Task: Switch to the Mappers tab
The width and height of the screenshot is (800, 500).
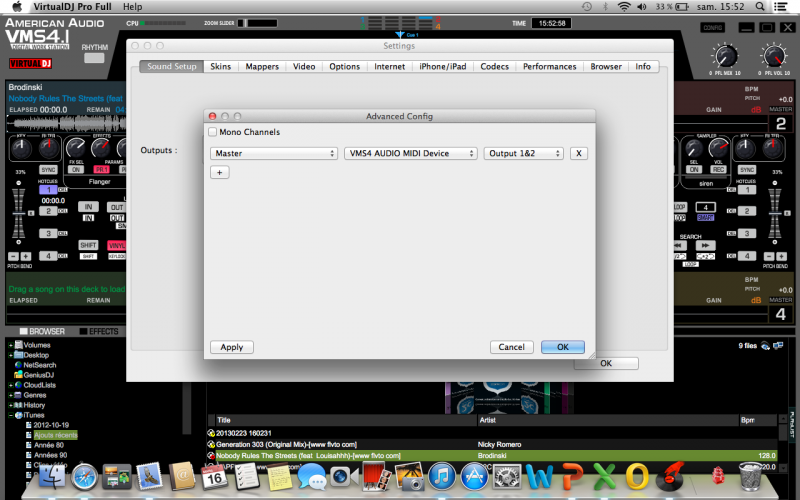Action: coord(262,66)
